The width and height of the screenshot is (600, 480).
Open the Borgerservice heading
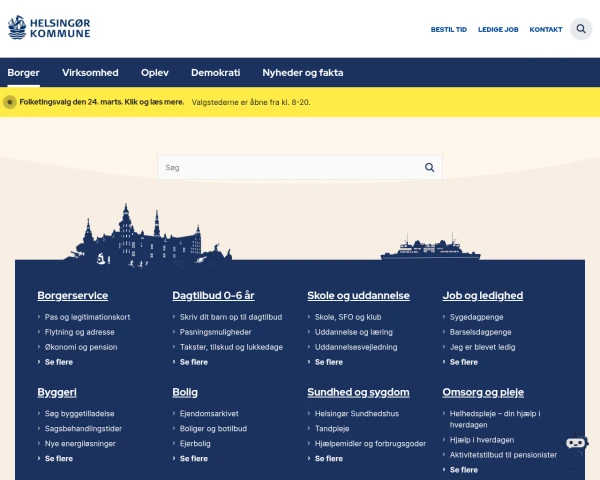pyautogui.click(x=73, y=296)
